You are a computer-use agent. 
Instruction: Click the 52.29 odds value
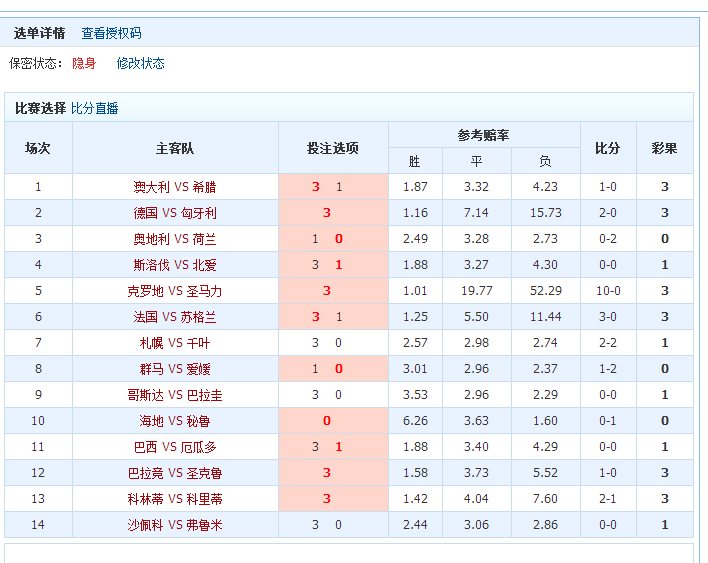(545, 291)
